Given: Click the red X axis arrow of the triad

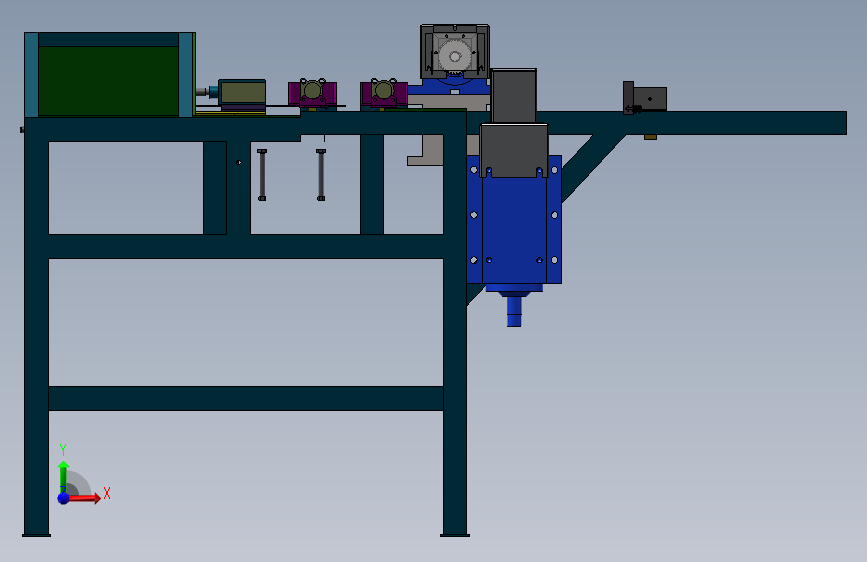Looking at the screenshot, I should coord(83,498).
